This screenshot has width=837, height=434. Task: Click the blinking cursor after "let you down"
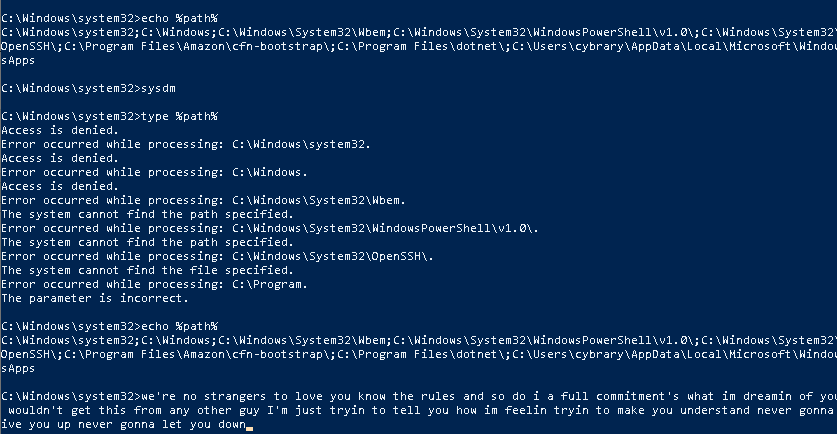(249, 428)
